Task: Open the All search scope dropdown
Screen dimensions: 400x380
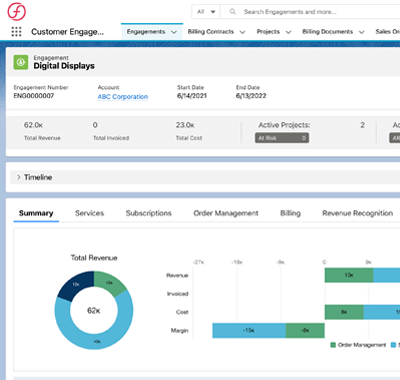Action: (x=206, y=12)
